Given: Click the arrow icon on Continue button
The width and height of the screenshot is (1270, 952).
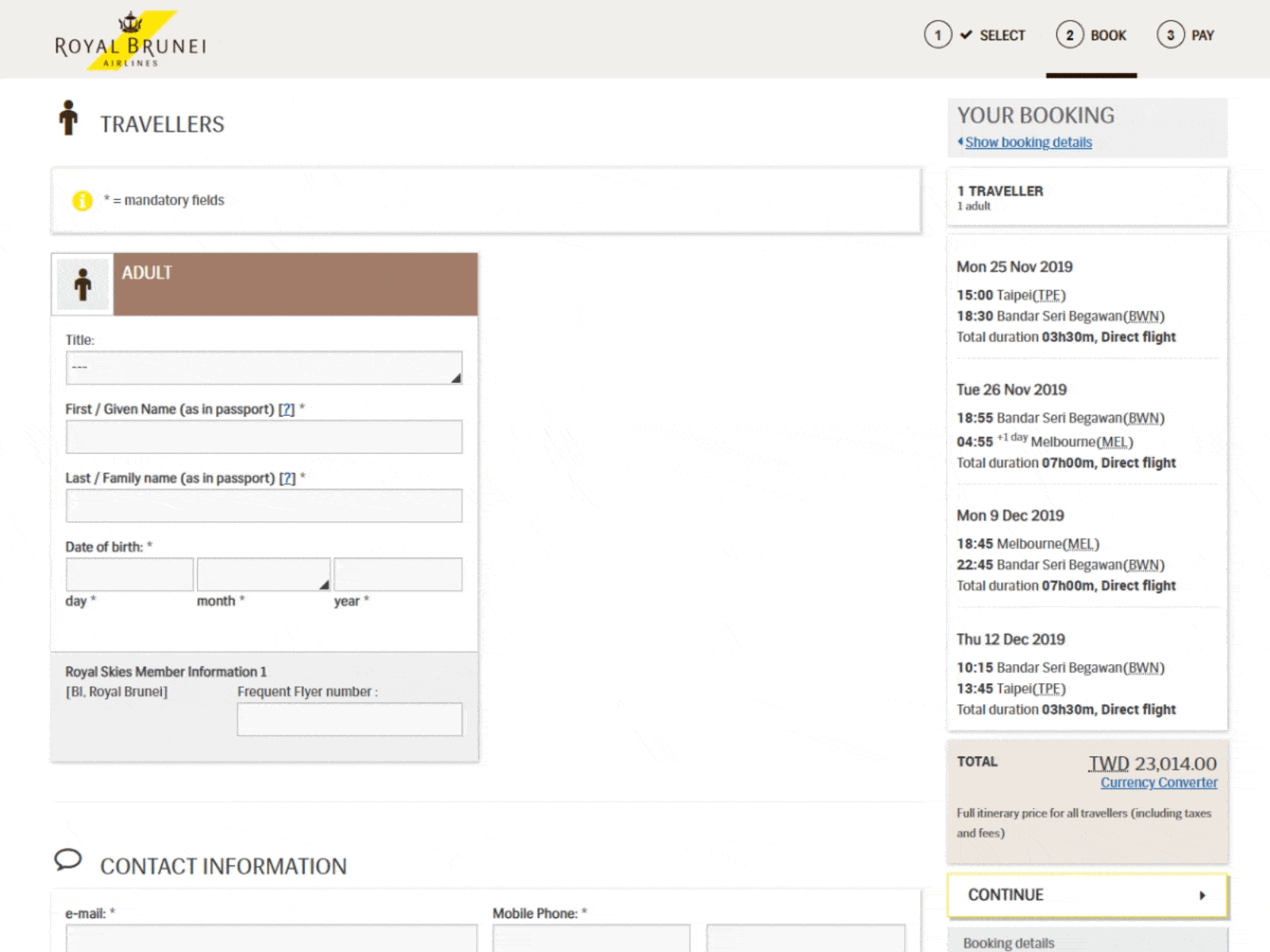Looking at the screenshot, I should (x=1202, y=895).
